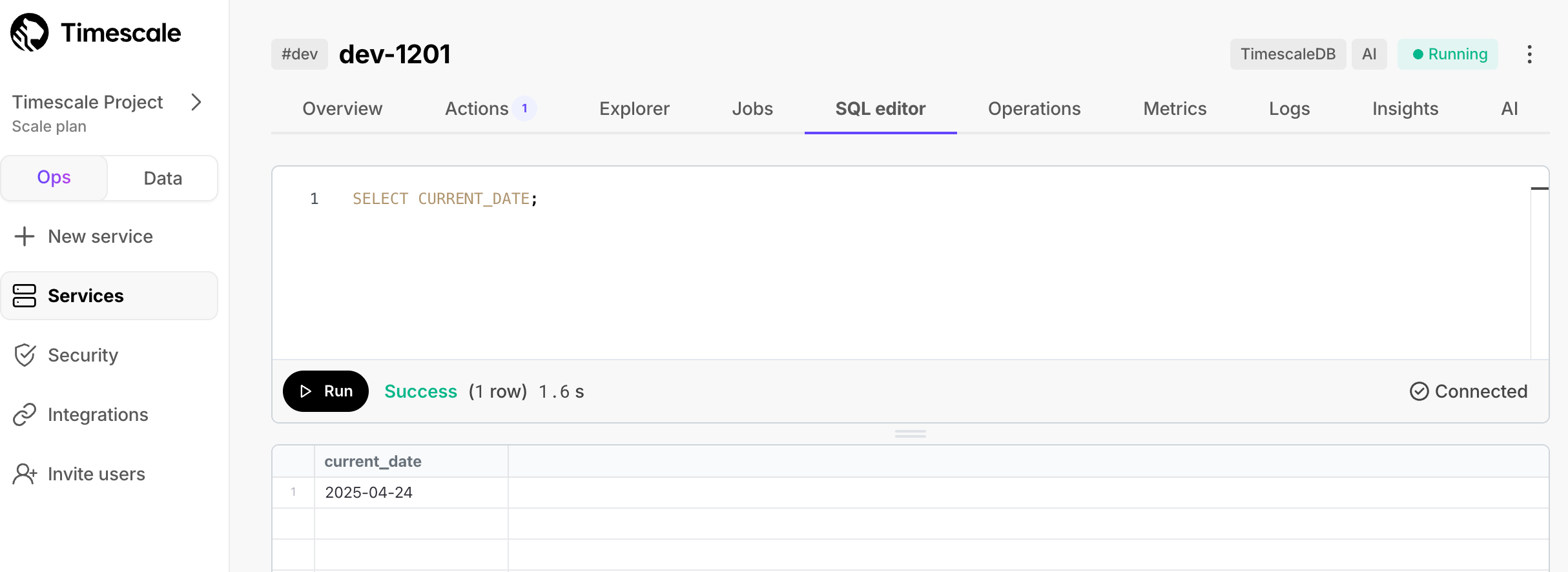Switch to the Data toggle

point(163,178)
